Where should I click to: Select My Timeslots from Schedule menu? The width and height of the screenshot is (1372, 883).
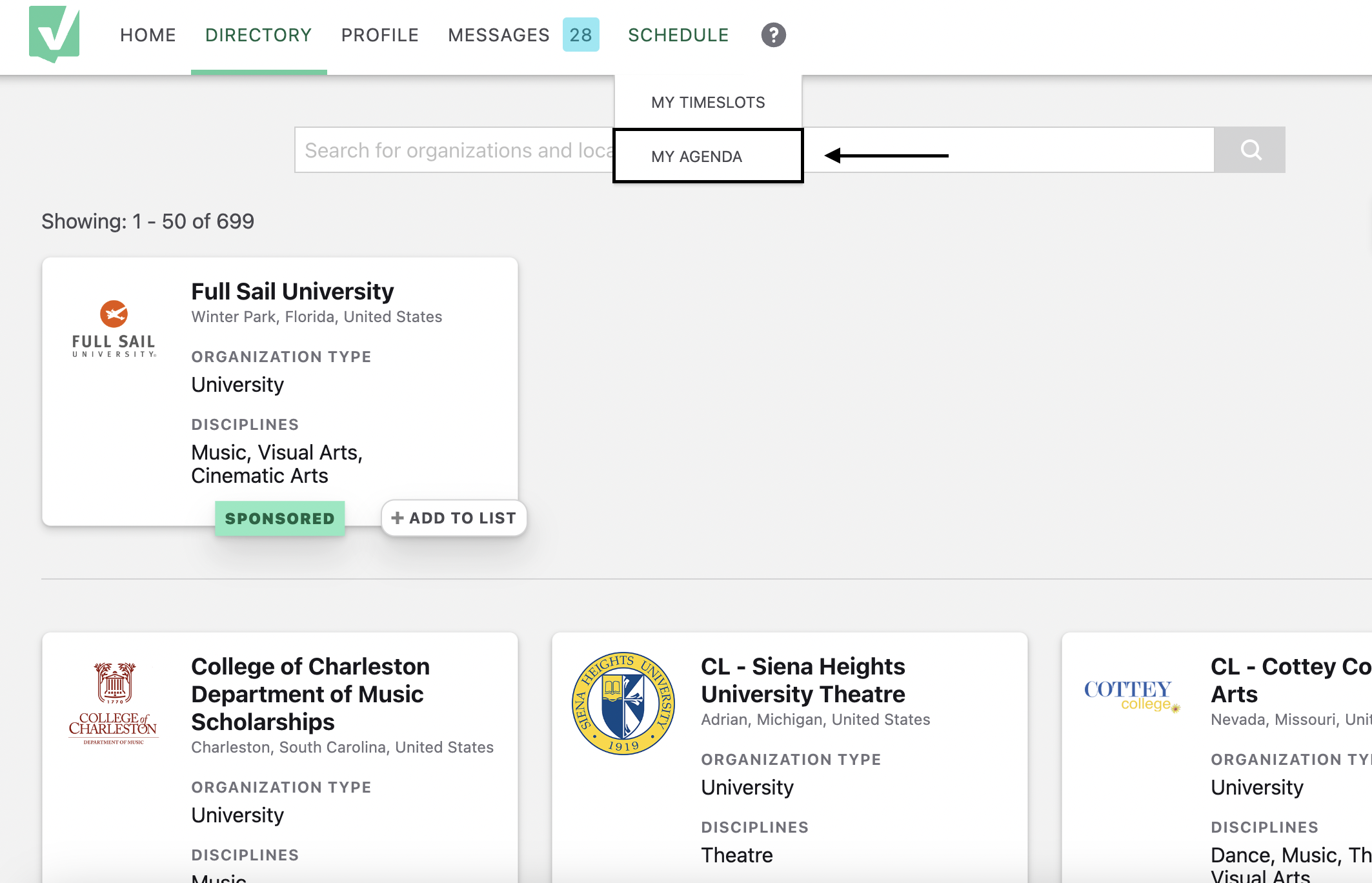coord(708,102)
